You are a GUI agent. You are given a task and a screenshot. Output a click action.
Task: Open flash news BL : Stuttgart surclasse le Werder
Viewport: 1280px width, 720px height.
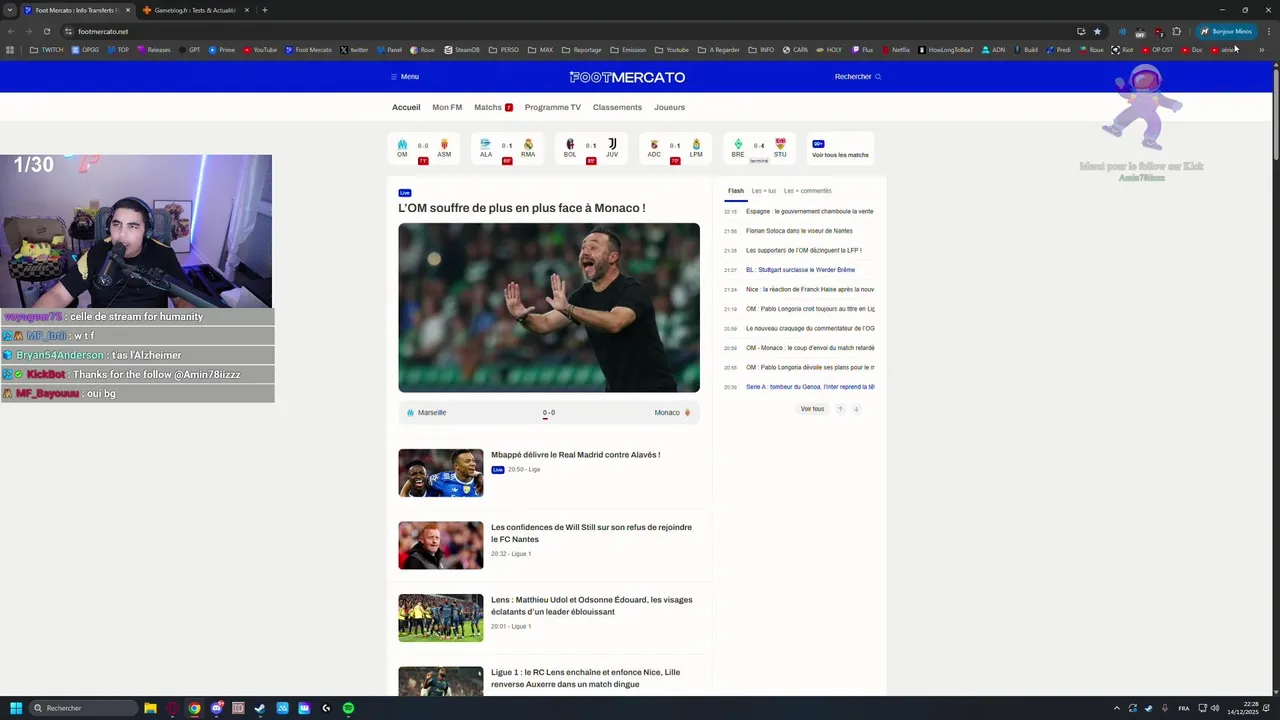pos(800,270)
